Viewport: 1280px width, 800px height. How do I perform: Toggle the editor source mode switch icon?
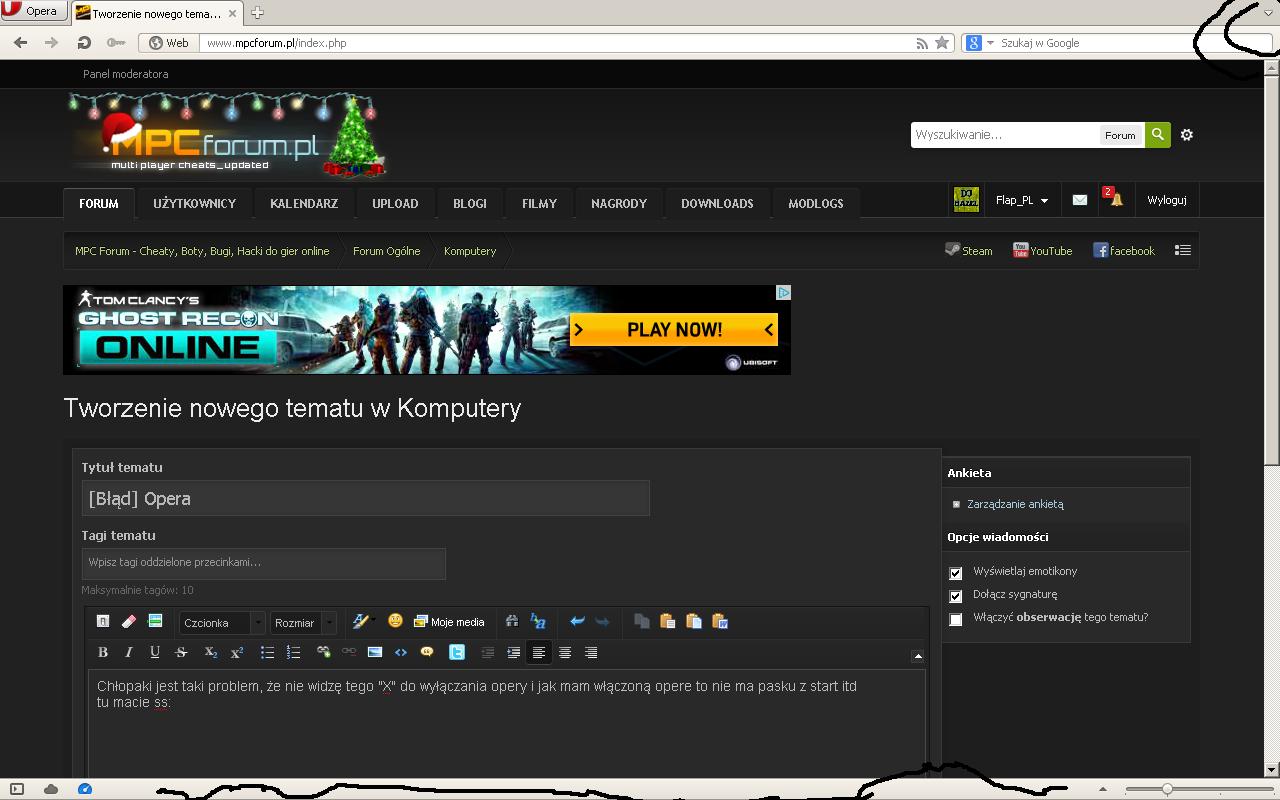pyautogui.click(x=102, y=621)
